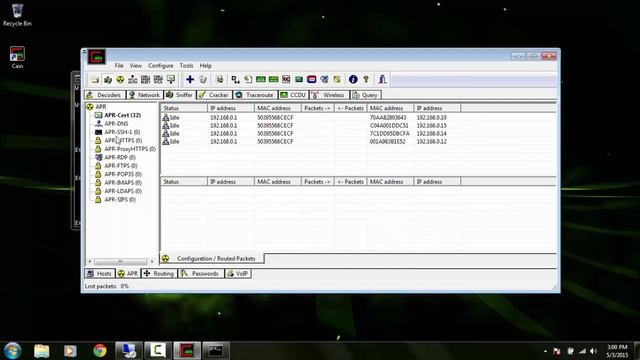The image size is (640, 360).
Task: Click the command prompt taskbar icon
Action: point(216,351)
